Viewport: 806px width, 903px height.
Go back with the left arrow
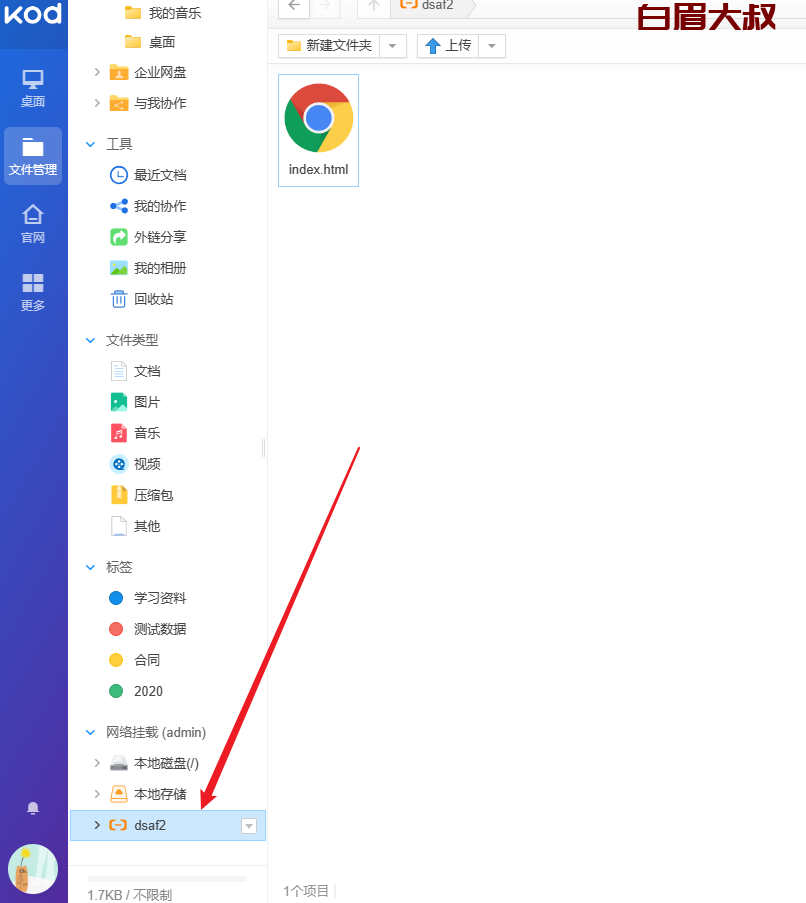pos(294,6)
